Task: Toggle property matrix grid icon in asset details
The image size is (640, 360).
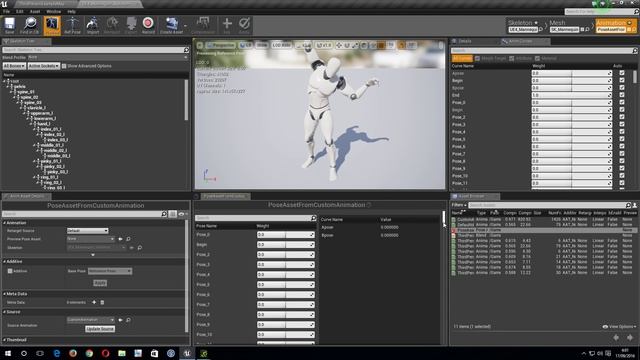Action: (x=173, y=214)
